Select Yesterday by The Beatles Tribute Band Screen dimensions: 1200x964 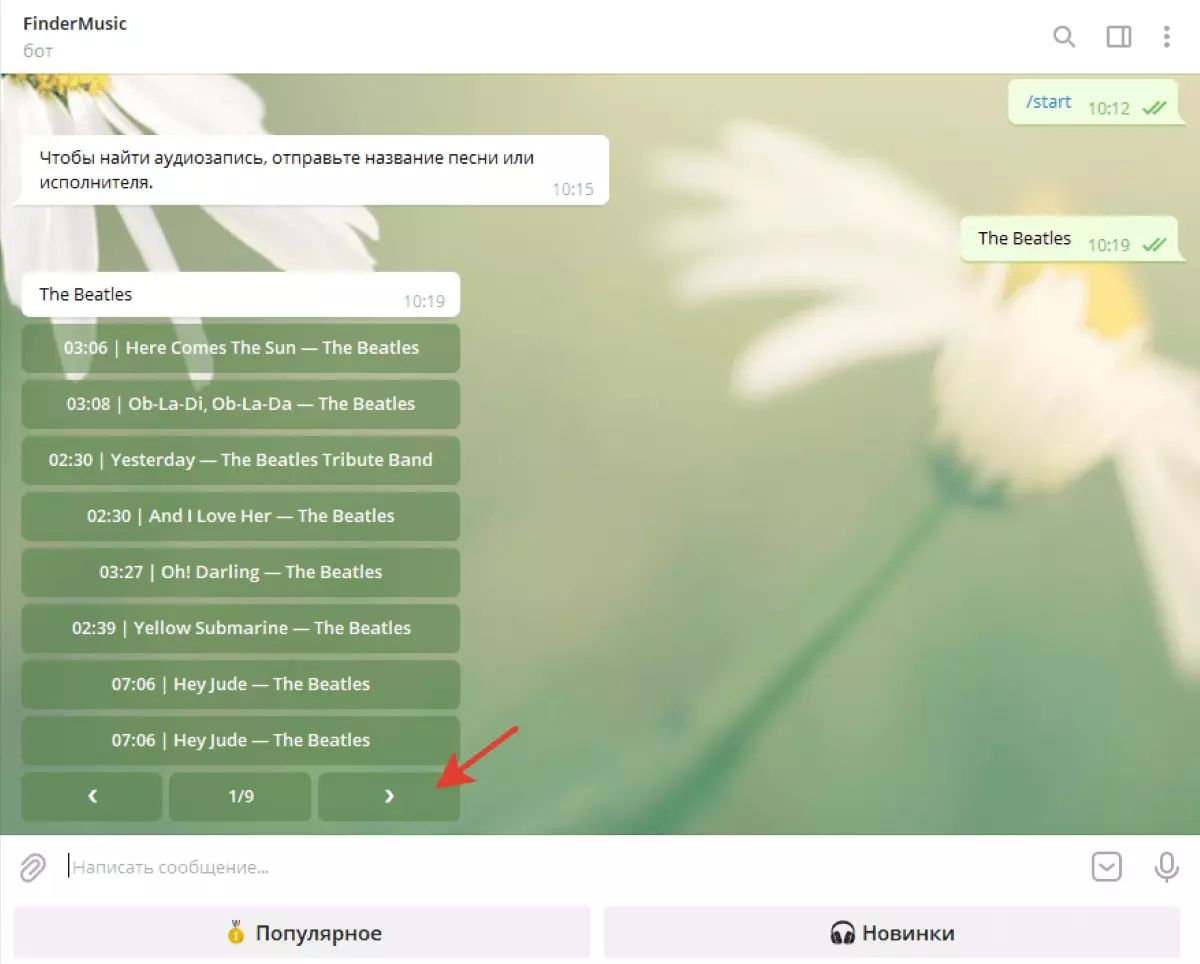[x=240, y=460]
